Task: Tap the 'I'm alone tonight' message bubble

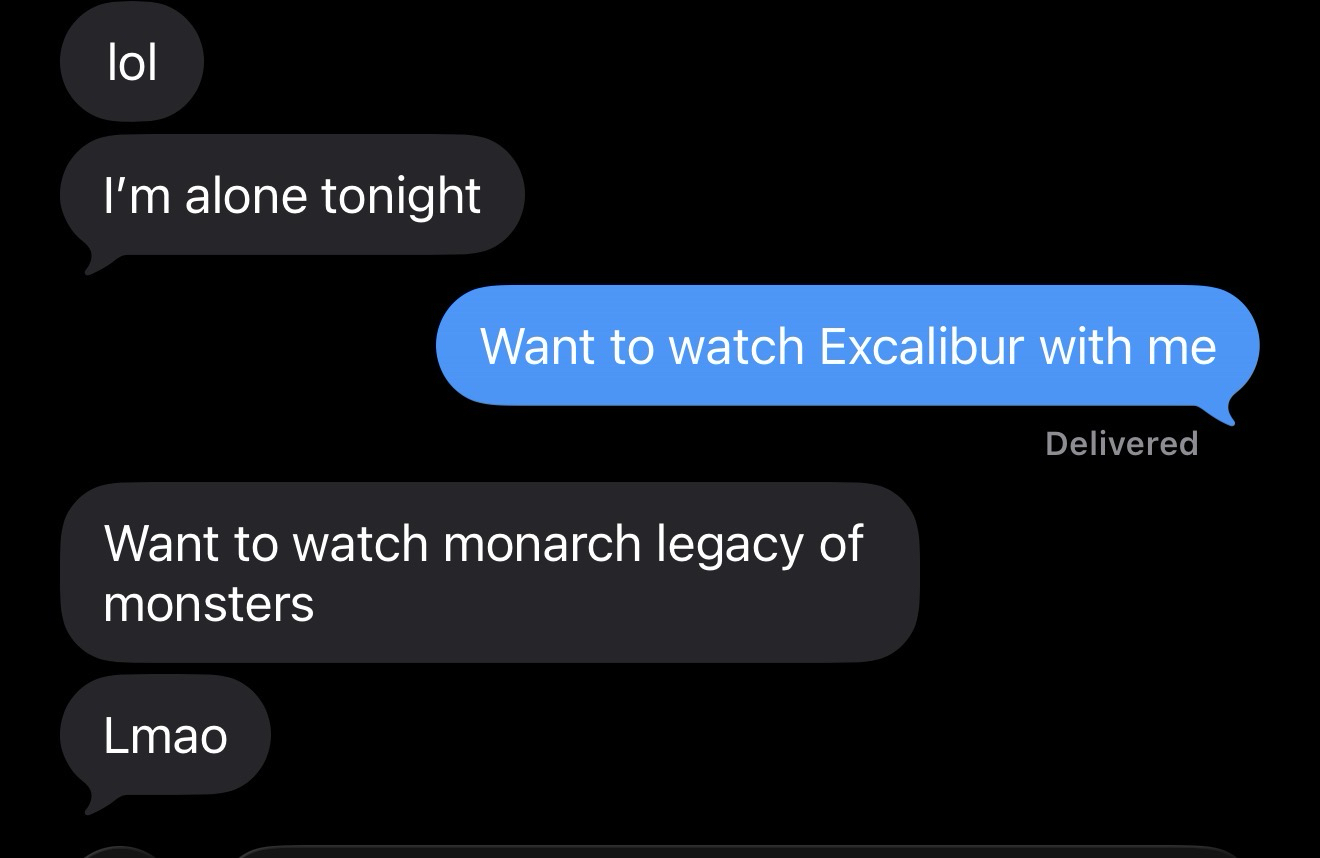Action: click(291, 195)
